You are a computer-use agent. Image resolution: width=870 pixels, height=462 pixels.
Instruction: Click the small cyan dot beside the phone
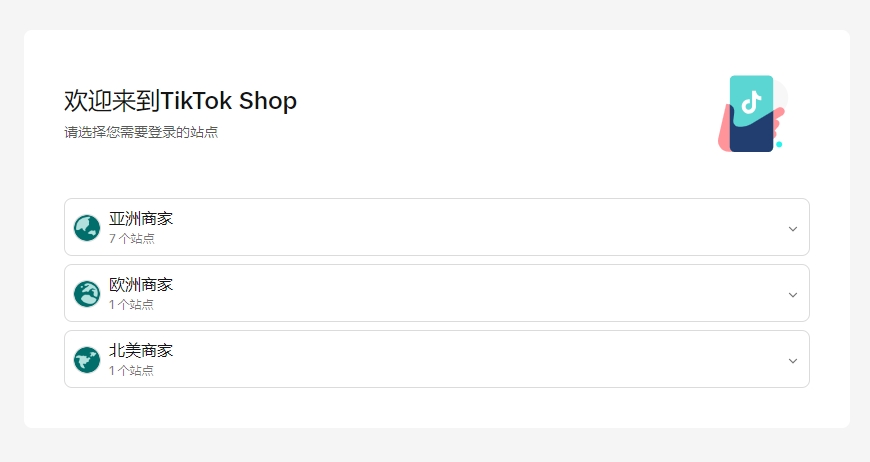pos(779,144)
